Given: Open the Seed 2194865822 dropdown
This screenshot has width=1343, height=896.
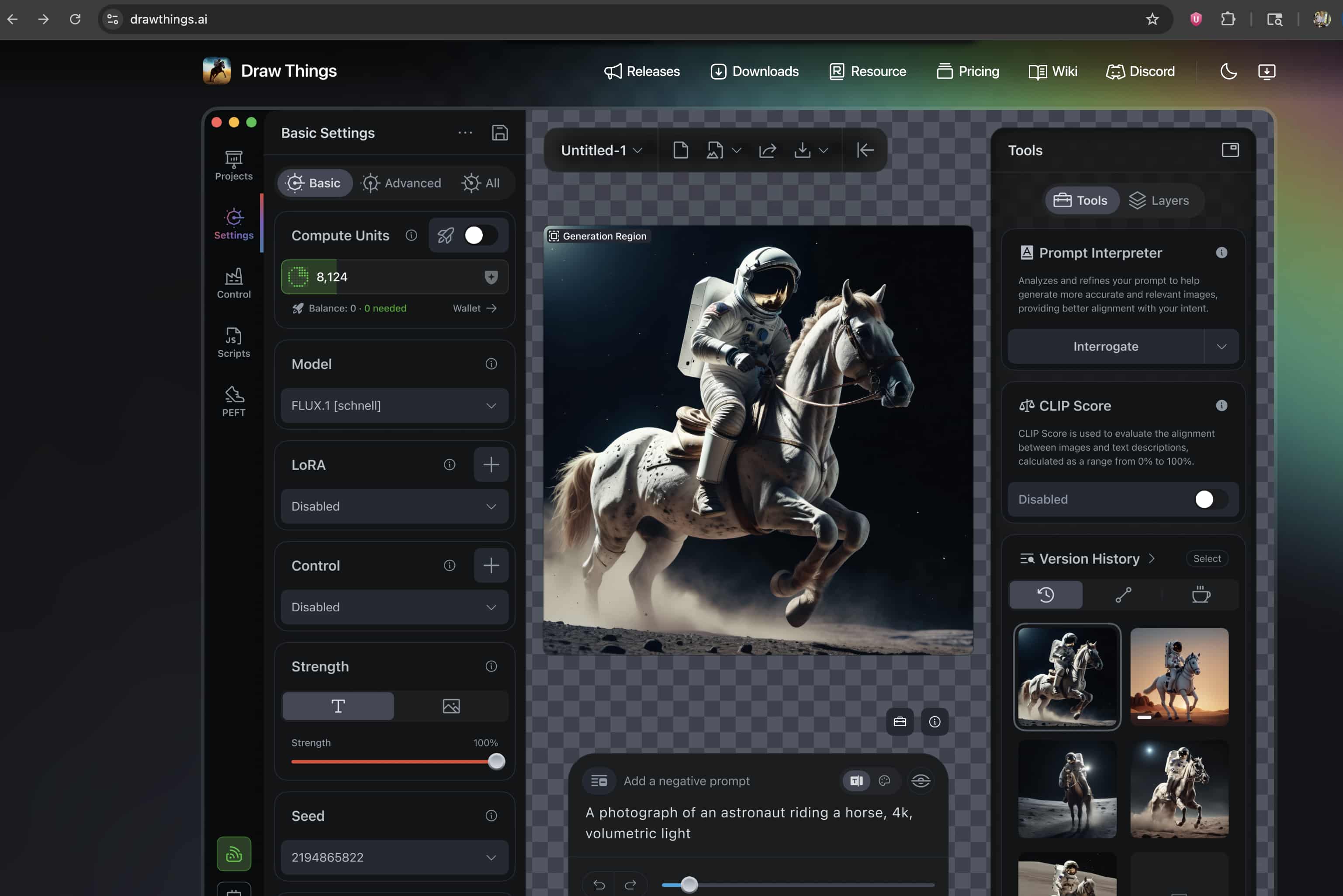Looking at the screenshot, I should [395, 857].
